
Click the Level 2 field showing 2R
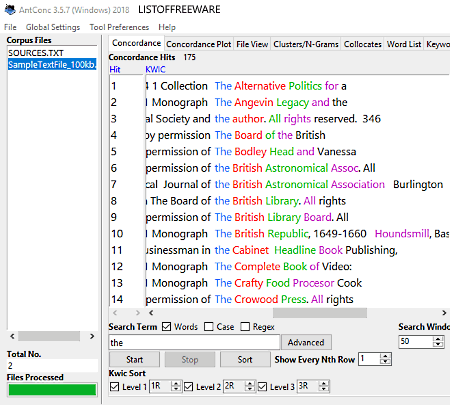pyautogui.click(x=234, y=386)
